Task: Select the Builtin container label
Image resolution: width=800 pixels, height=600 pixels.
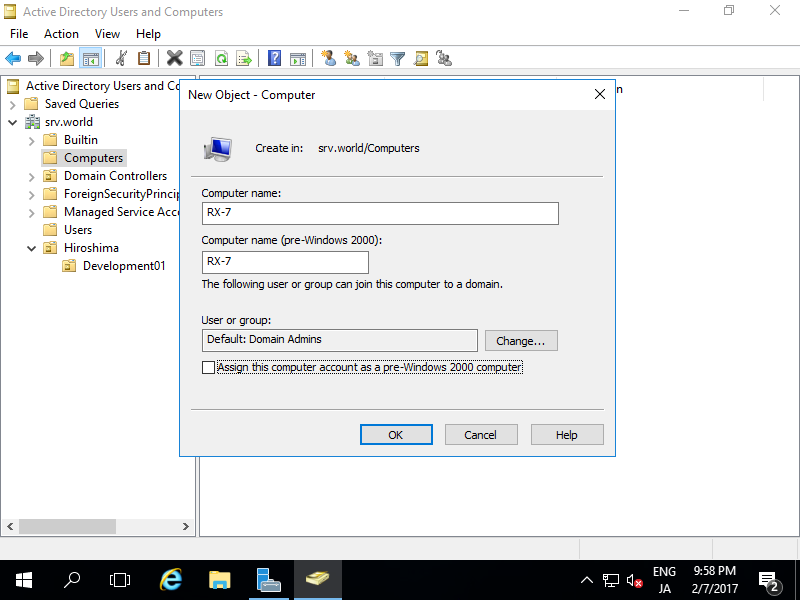Action: 81,140
